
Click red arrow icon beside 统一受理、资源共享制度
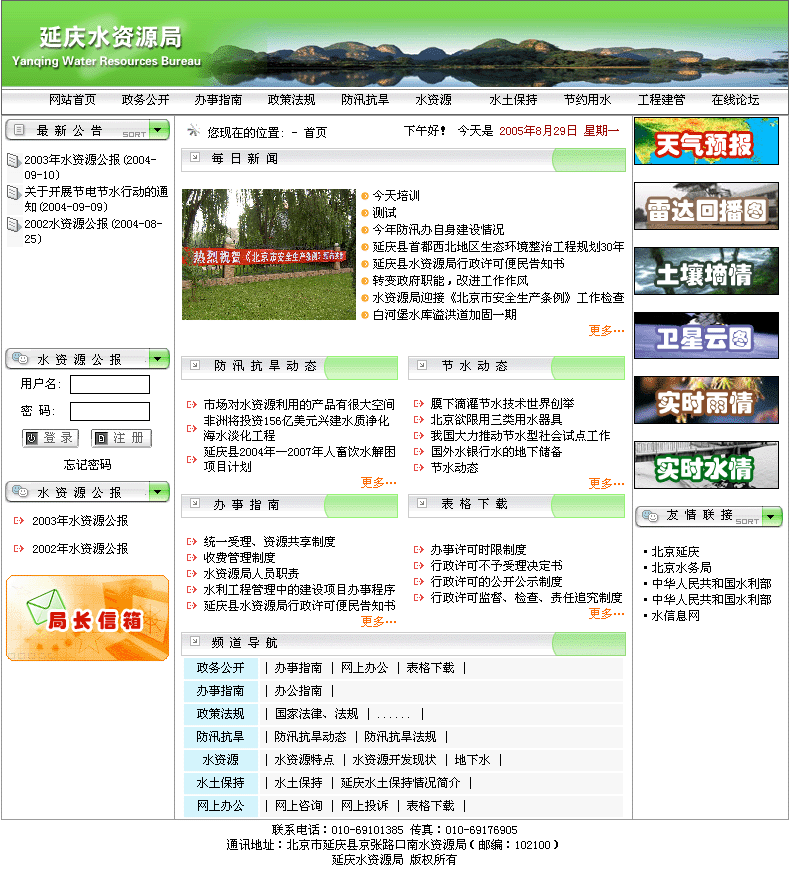click(x=192, y=542)
